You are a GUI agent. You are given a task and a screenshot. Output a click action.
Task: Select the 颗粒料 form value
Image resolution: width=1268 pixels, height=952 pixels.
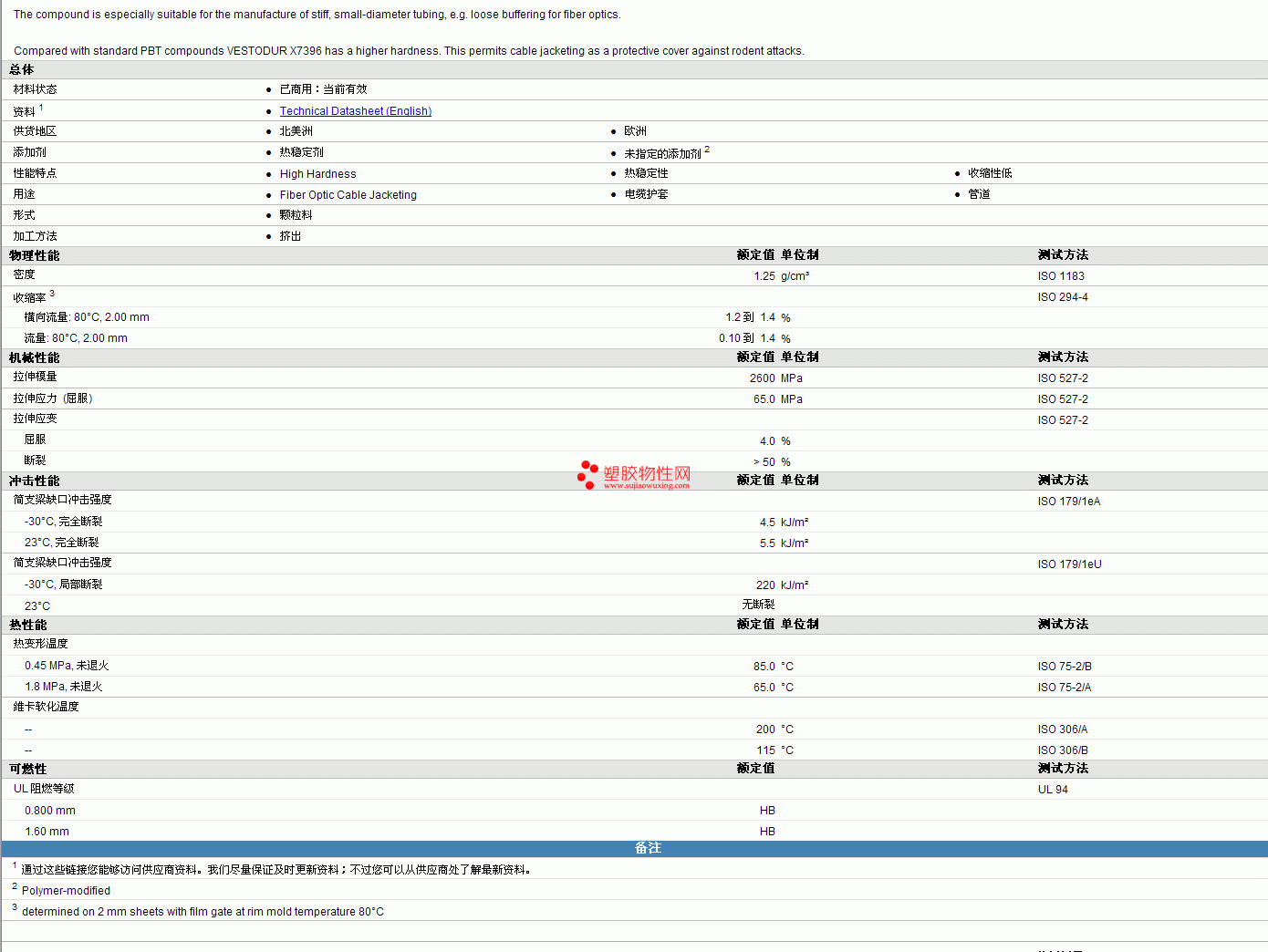point(296,215)
